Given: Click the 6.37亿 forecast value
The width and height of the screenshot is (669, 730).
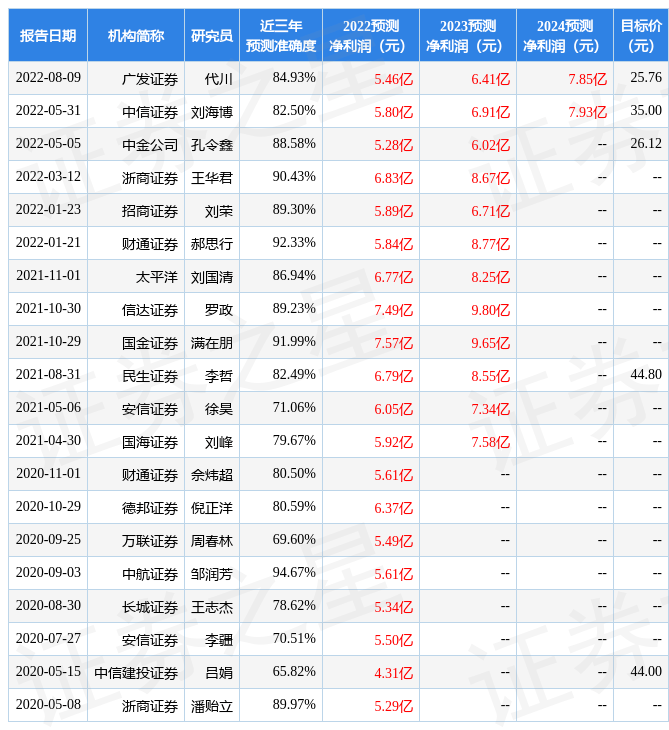Looking at the screenshot, I should click(394, 508).
